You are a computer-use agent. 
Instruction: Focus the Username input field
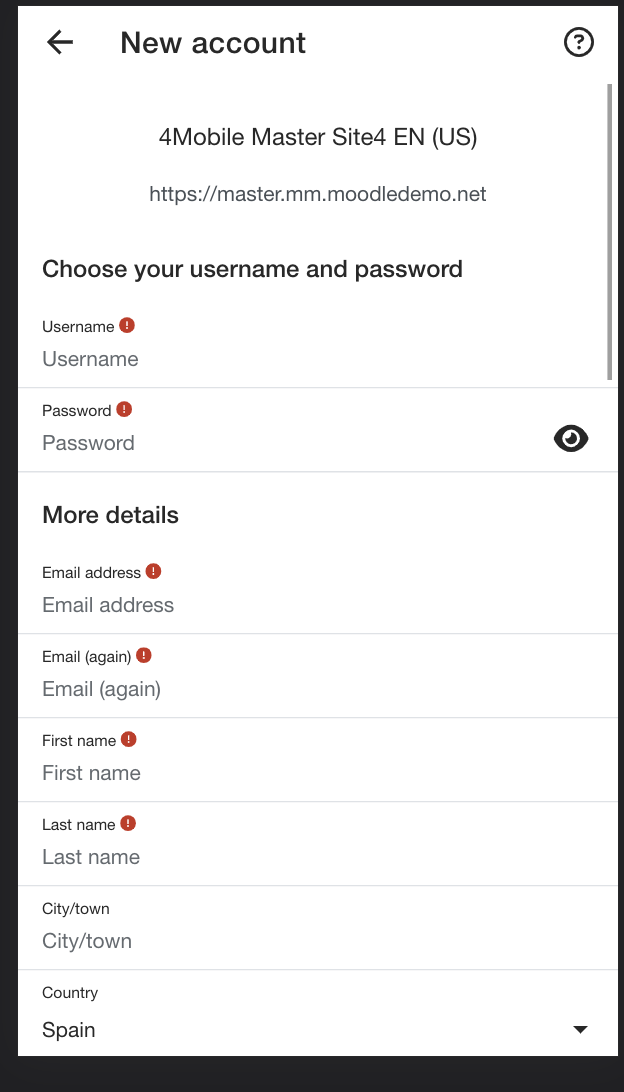click(317, 359)
